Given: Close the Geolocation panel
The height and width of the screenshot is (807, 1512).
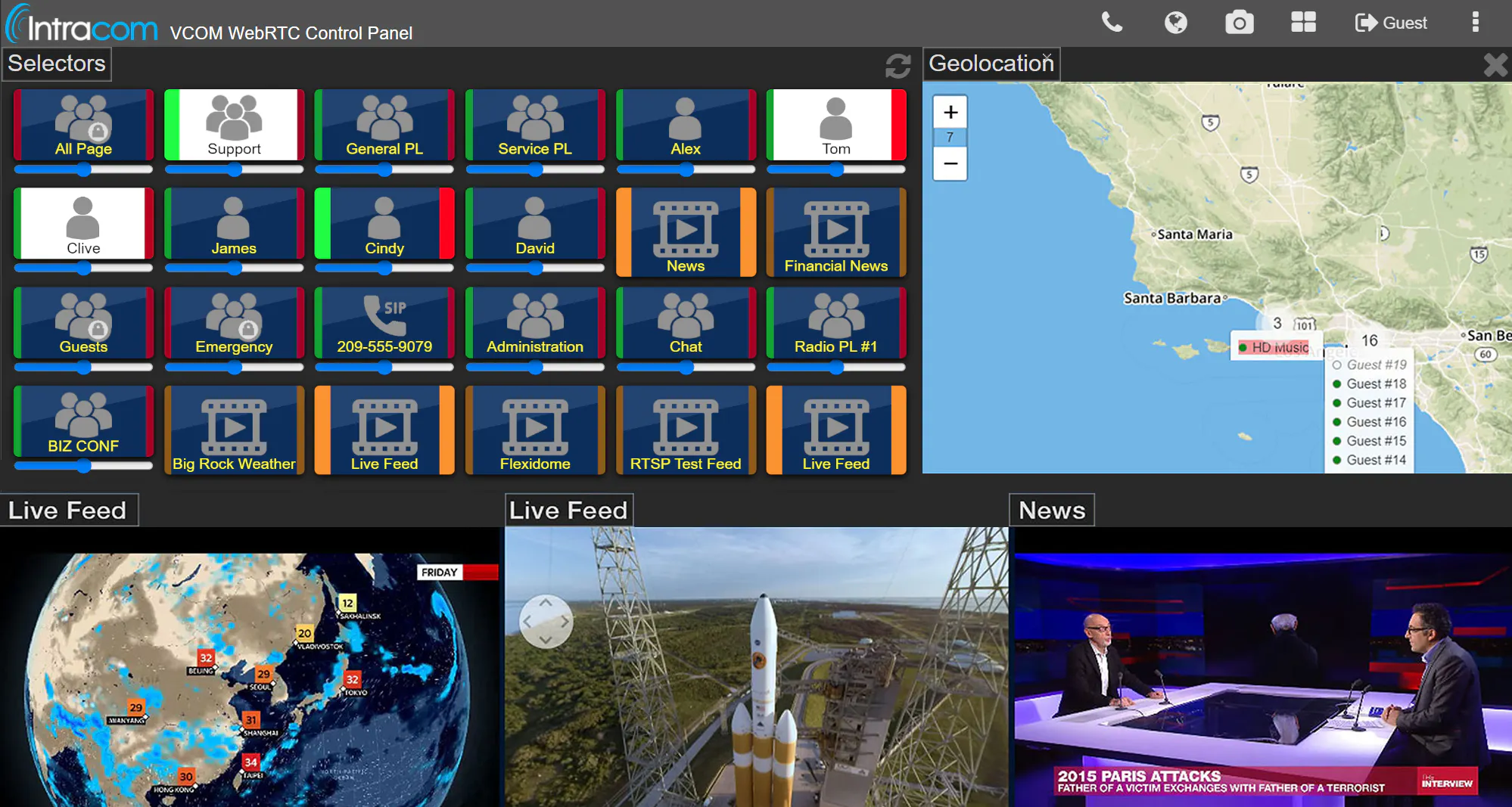Looking at the screenshot, I should tap(1495, 65).
